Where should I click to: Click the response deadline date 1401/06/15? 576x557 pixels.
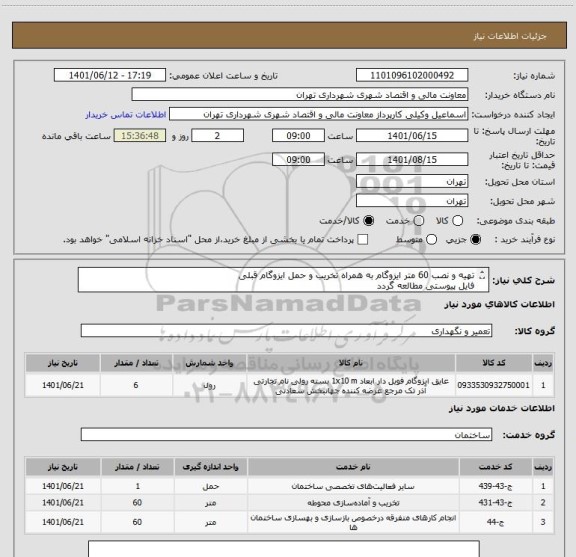pyautogui.click(x=412, y=136)
